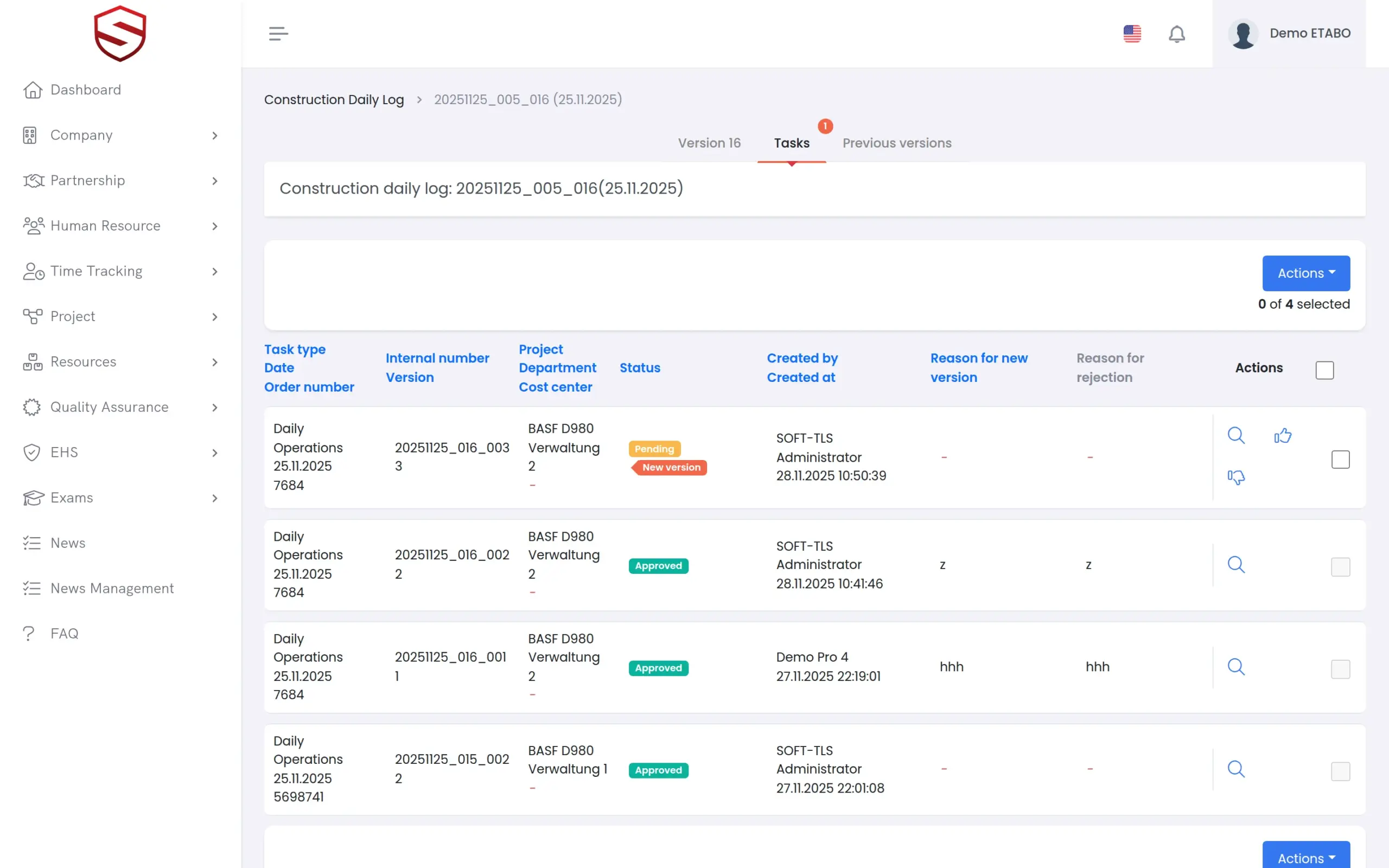Expand the Company menu chevron
This screenshot has width=1389, height=868.
[215, 136]
